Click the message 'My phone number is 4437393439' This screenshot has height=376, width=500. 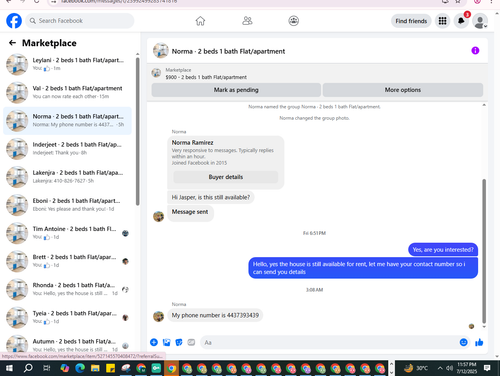point(215,315)
